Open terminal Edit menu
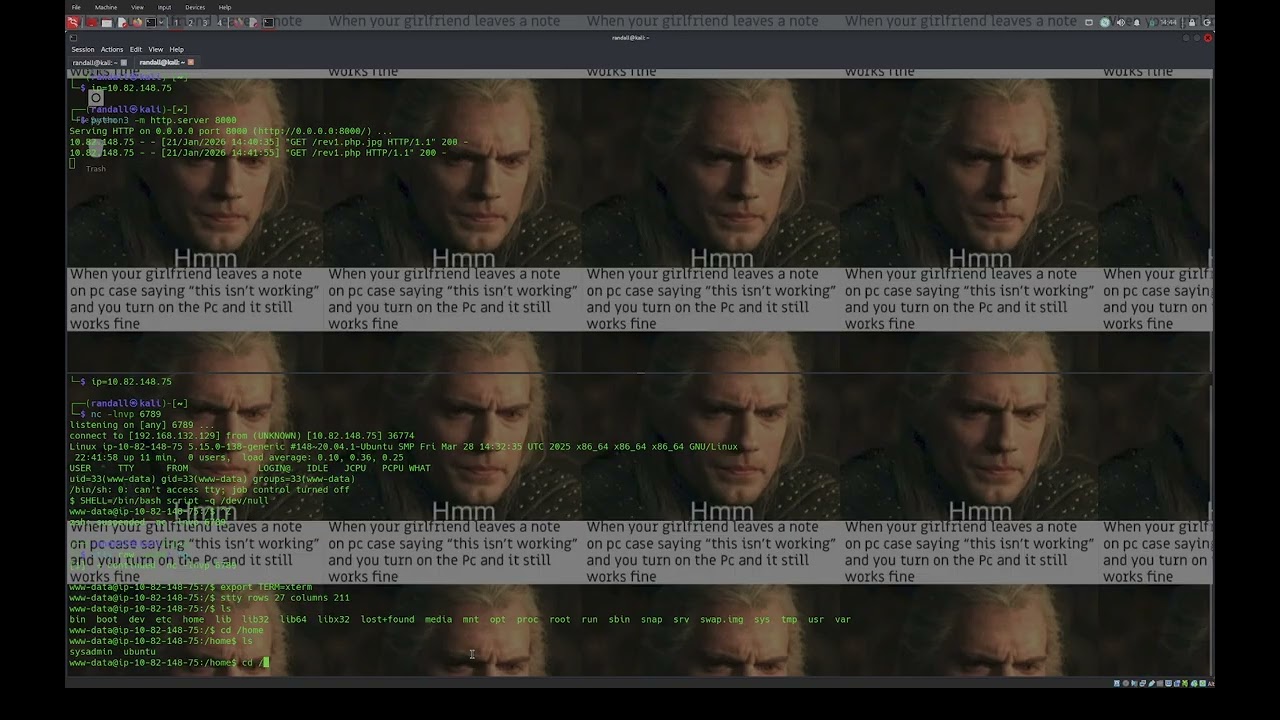The image size is (1280, 720). point(136,49)
